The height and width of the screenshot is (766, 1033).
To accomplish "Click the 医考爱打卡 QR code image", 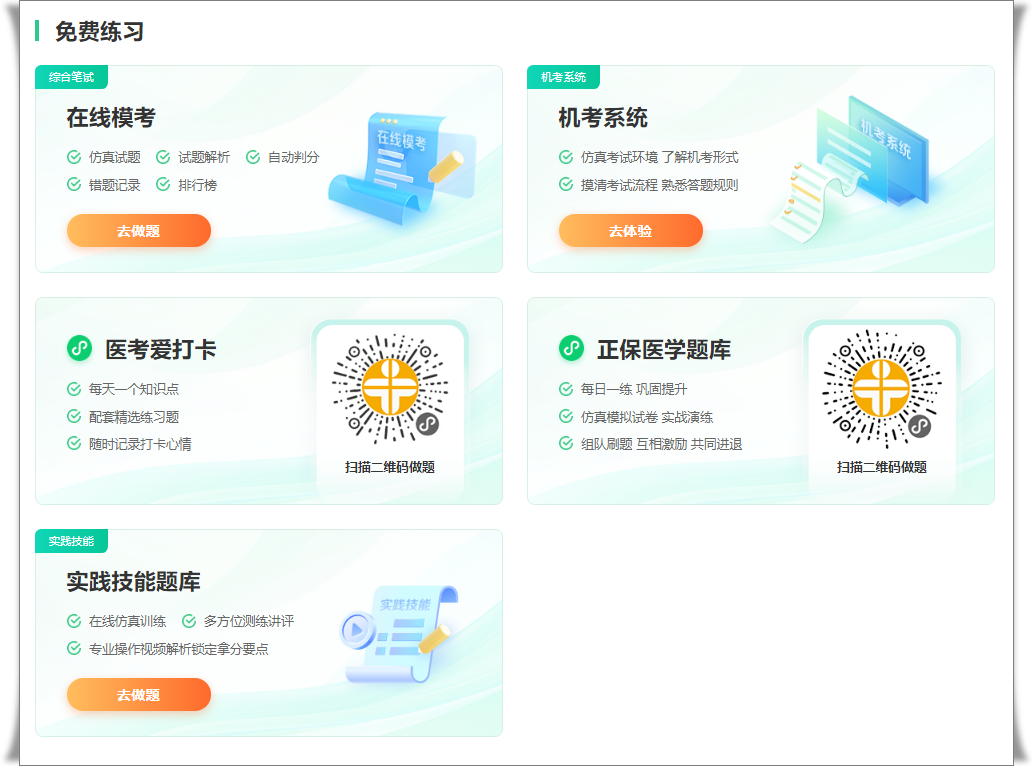I will pos(390,388).
